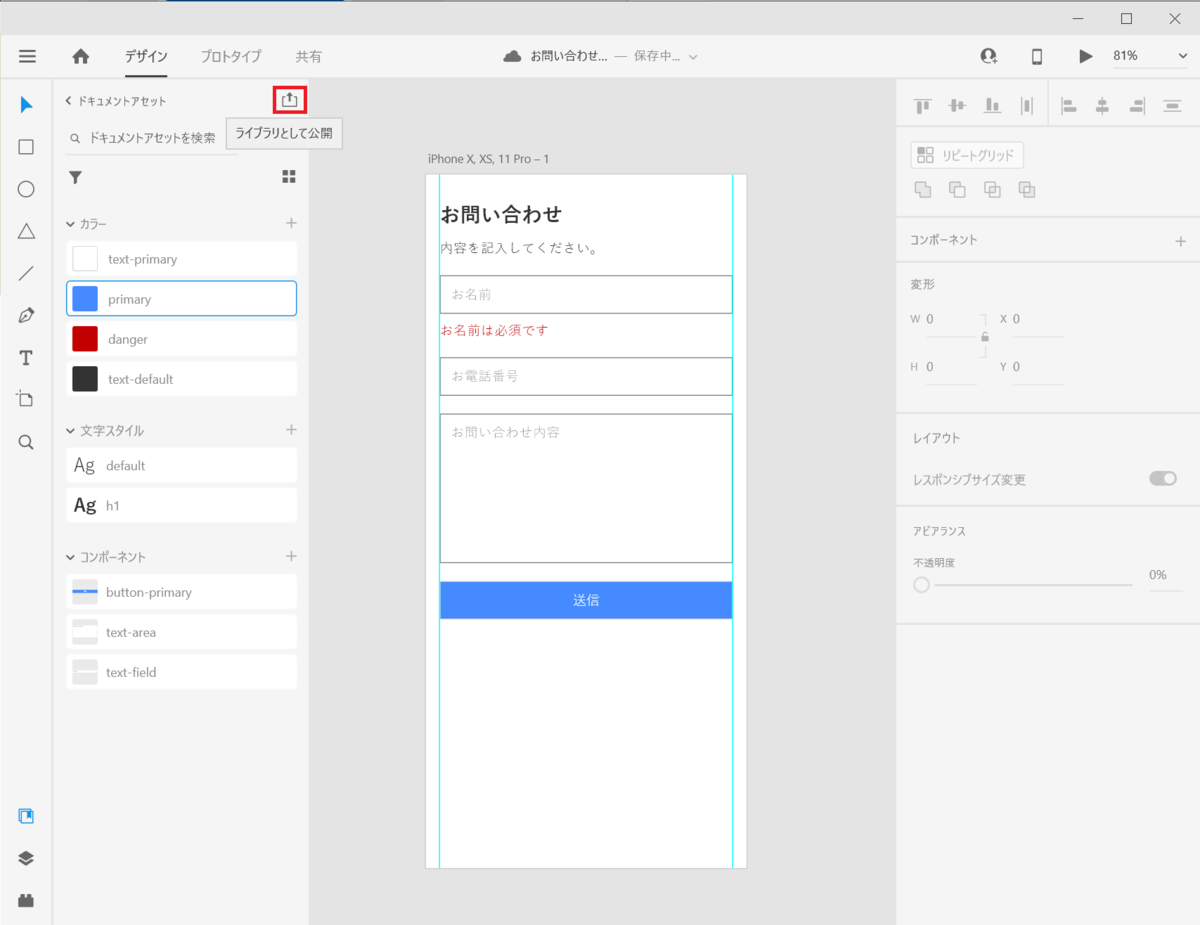Add a new color asset
This screenshot has width=1200, height=925.
point(291,223)
